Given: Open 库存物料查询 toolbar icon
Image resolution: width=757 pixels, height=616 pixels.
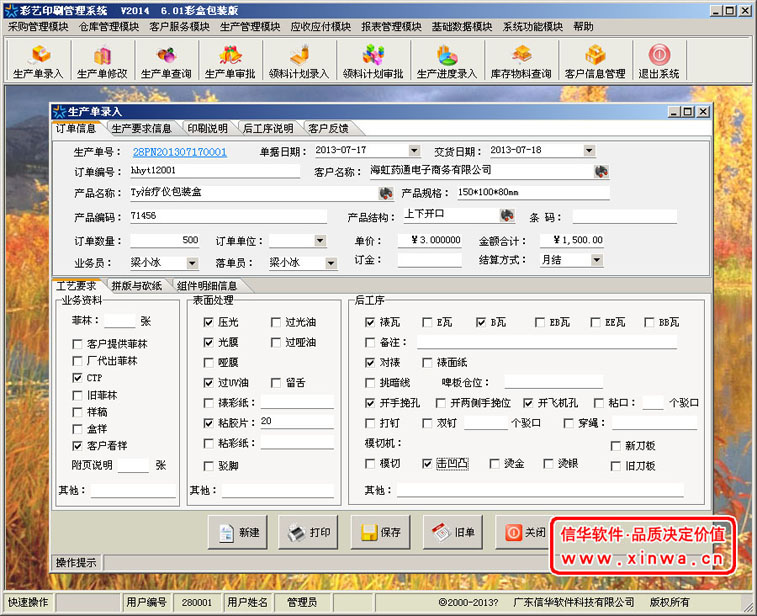Looking at the screenshot, I should pos(521,61).
